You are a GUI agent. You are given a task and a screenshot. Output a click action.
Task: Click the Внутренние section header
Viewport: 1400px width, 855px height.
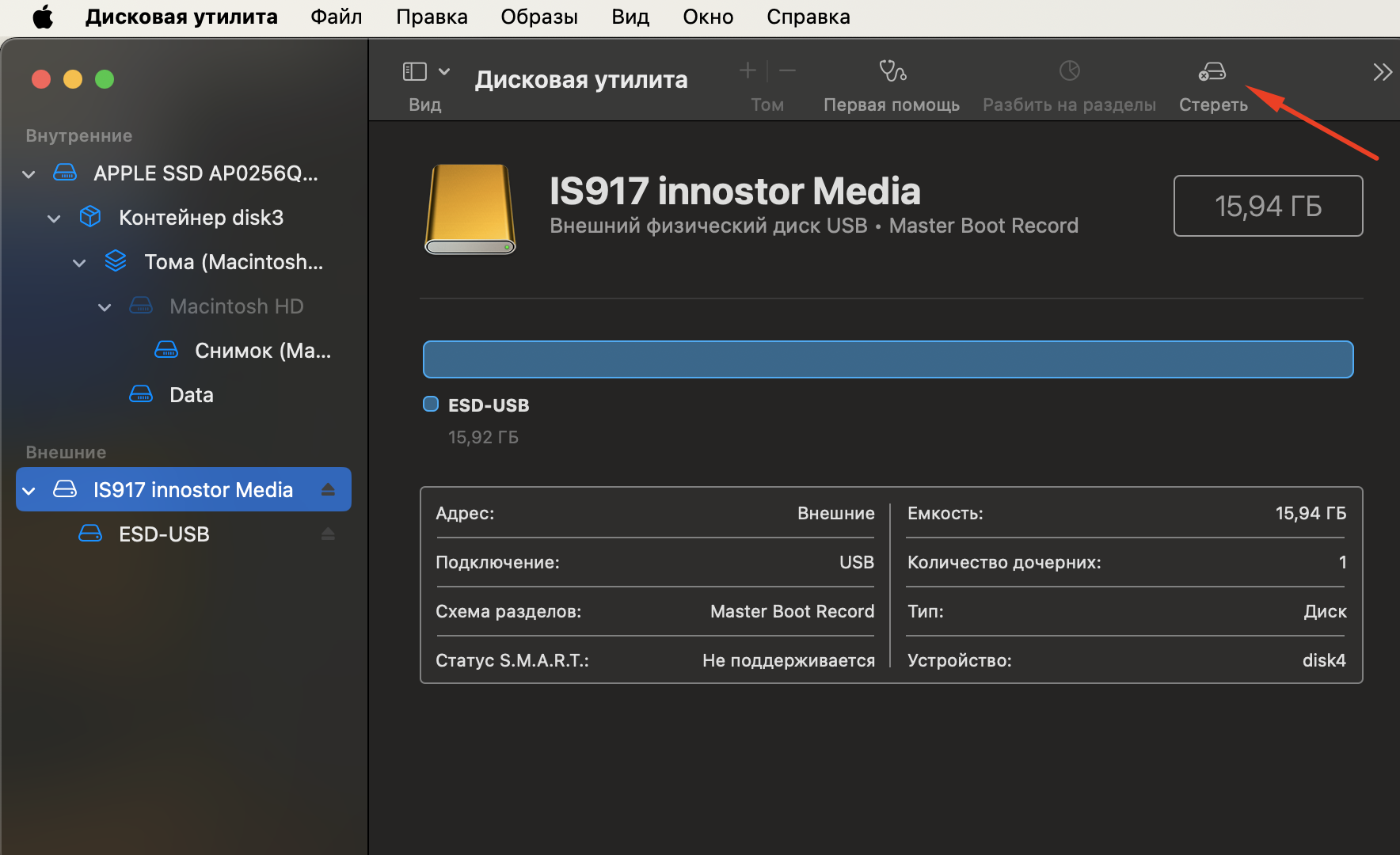pos(78,135)
